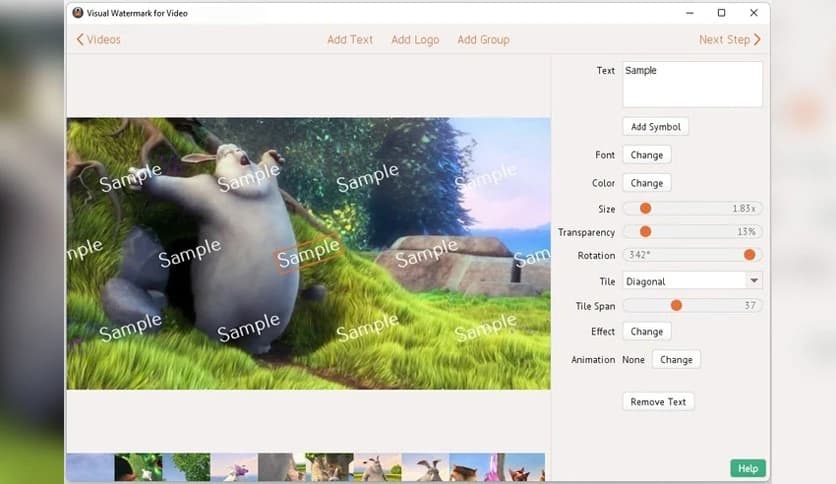Click the Rotation slider handle
The width and height of the screenshot is (836, 484).
[749, 255]
